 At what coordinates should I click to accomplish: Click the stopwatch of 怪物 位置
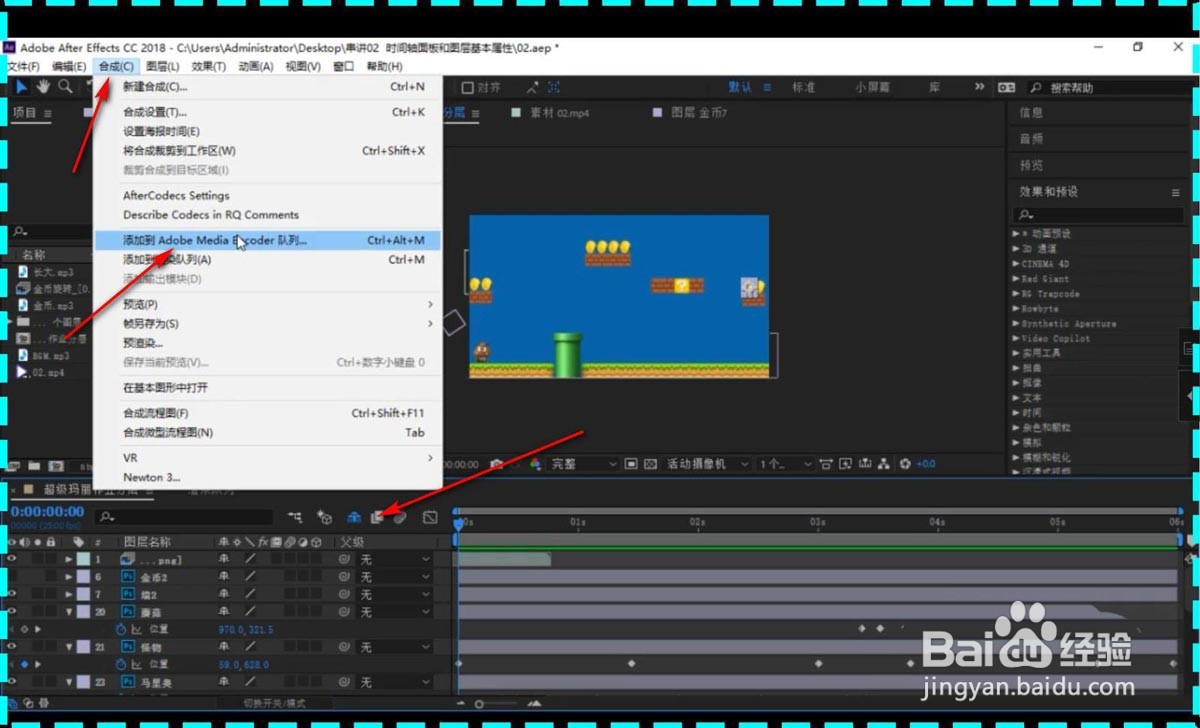[x=121, y=664]
